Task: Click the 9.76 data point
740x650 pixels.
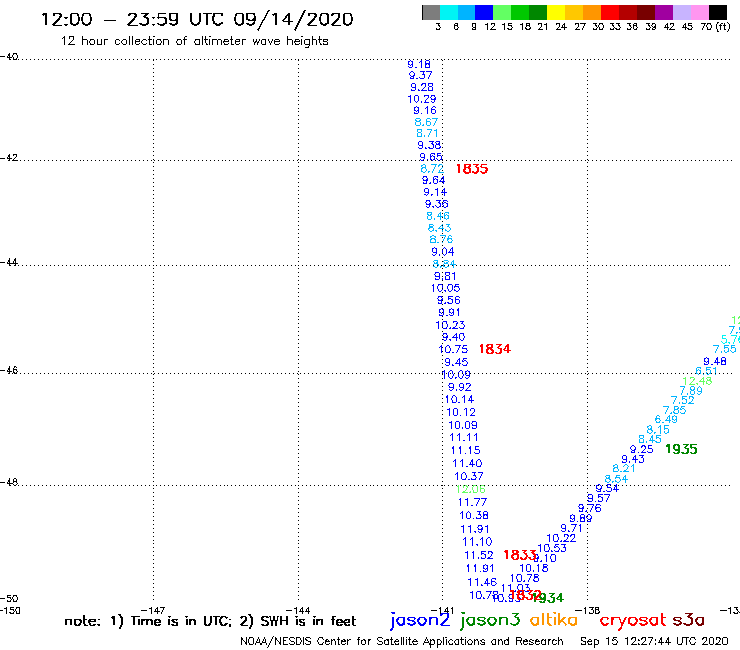Action: [x=589, y=508]
